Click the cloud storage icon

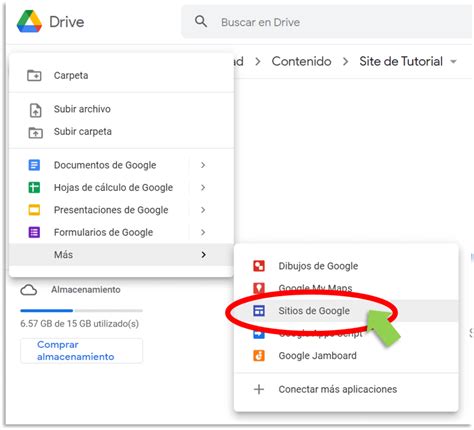coord(29,290)
